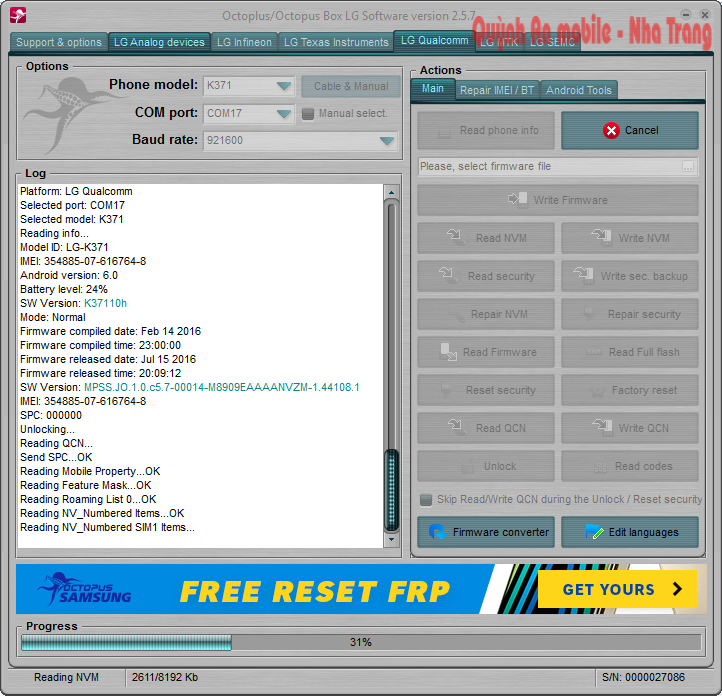The image size is (722, 696).
Task: Click the Repair NVM button
Action: pyautogui.click(x=486, y=314)
